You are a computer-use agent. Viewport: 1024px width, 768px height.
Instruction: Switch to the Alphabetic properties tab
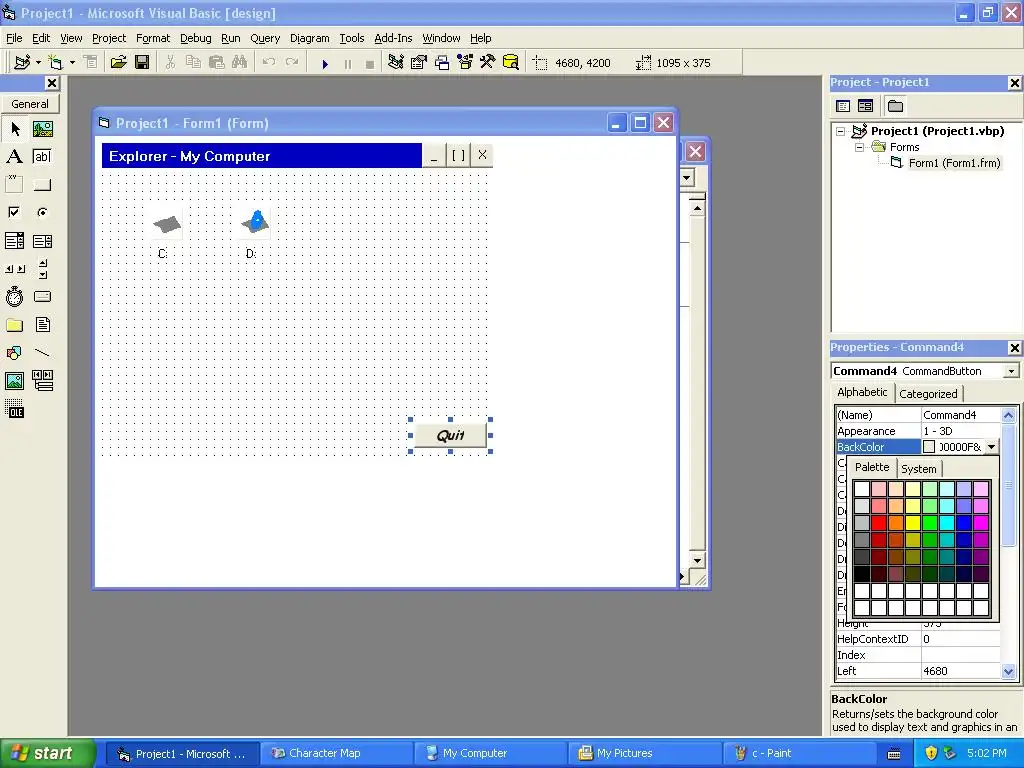(x=862, y=392)
